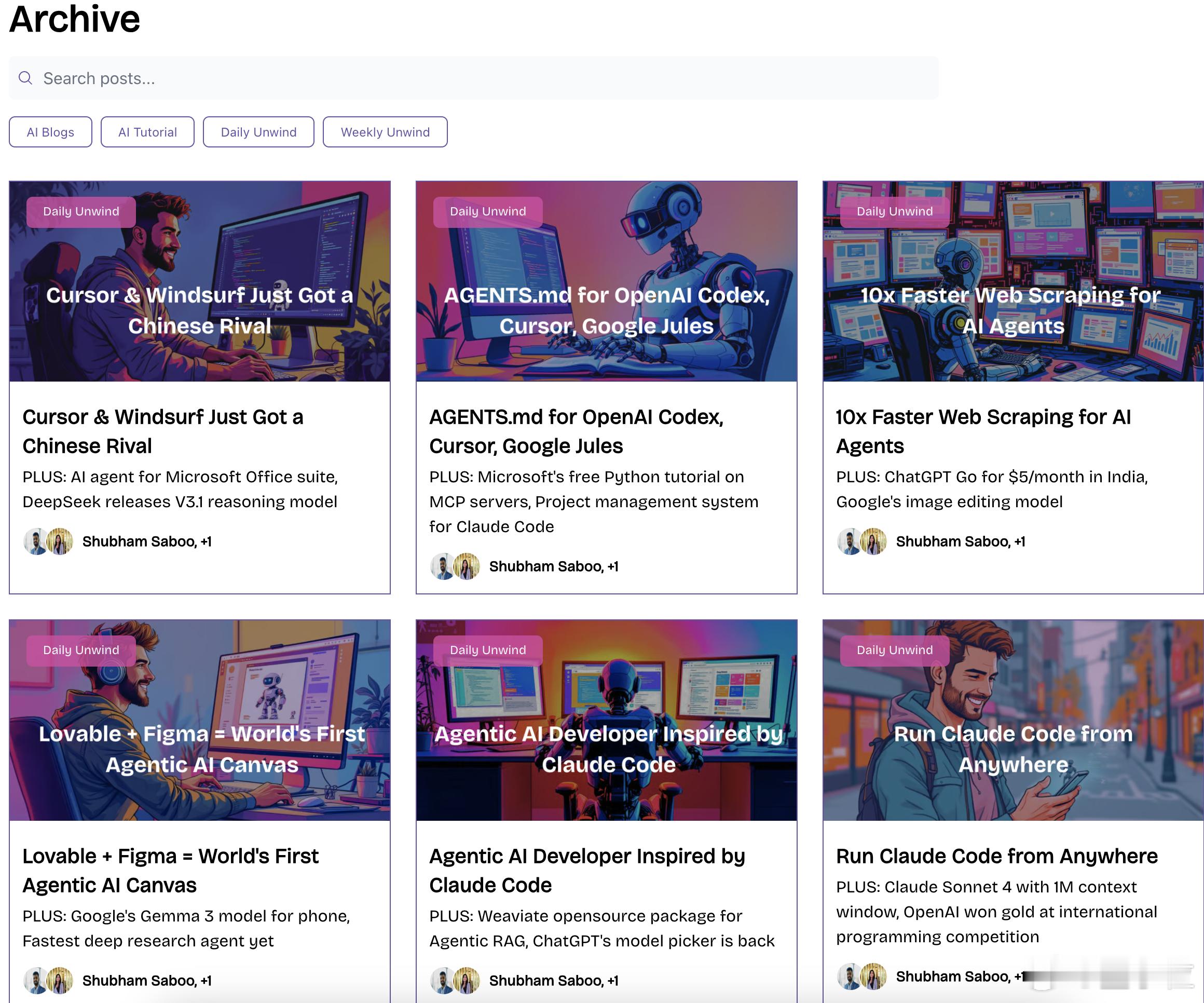Viewport: 1204px width, 1003px height.
Task: Click author avatars on Cursor & Windsurf card
Action: pos(48,541)
